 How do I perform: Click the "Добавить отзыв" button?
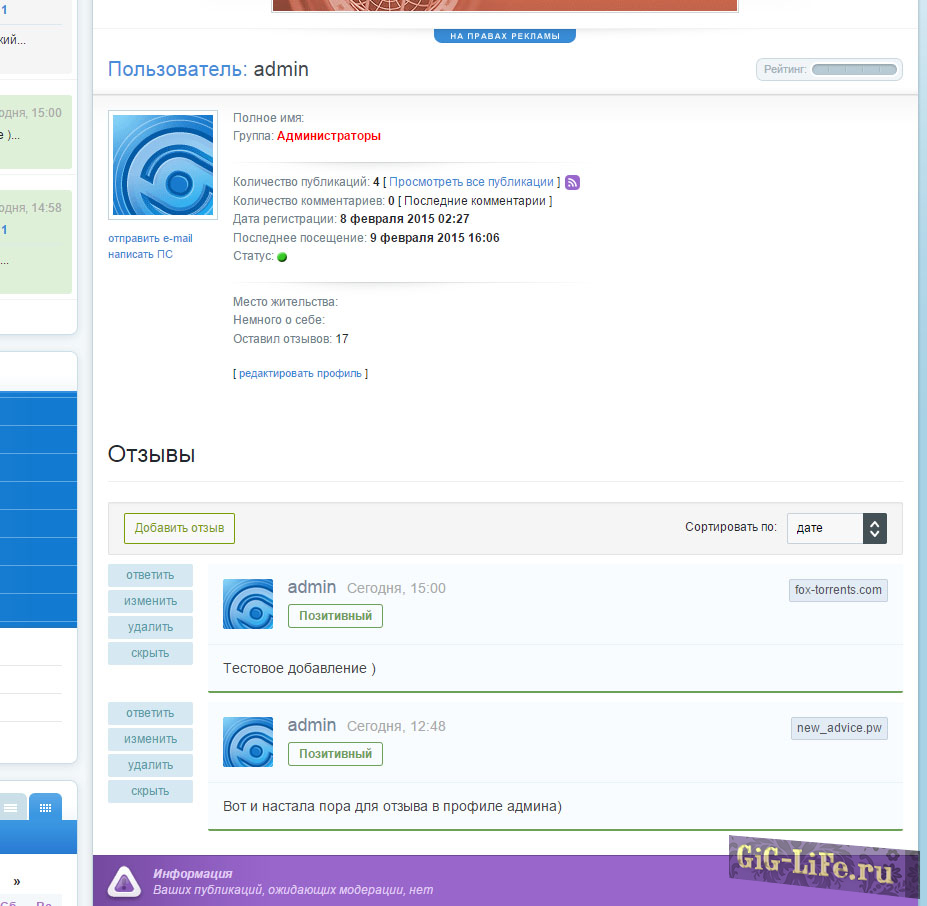[179, 528]
